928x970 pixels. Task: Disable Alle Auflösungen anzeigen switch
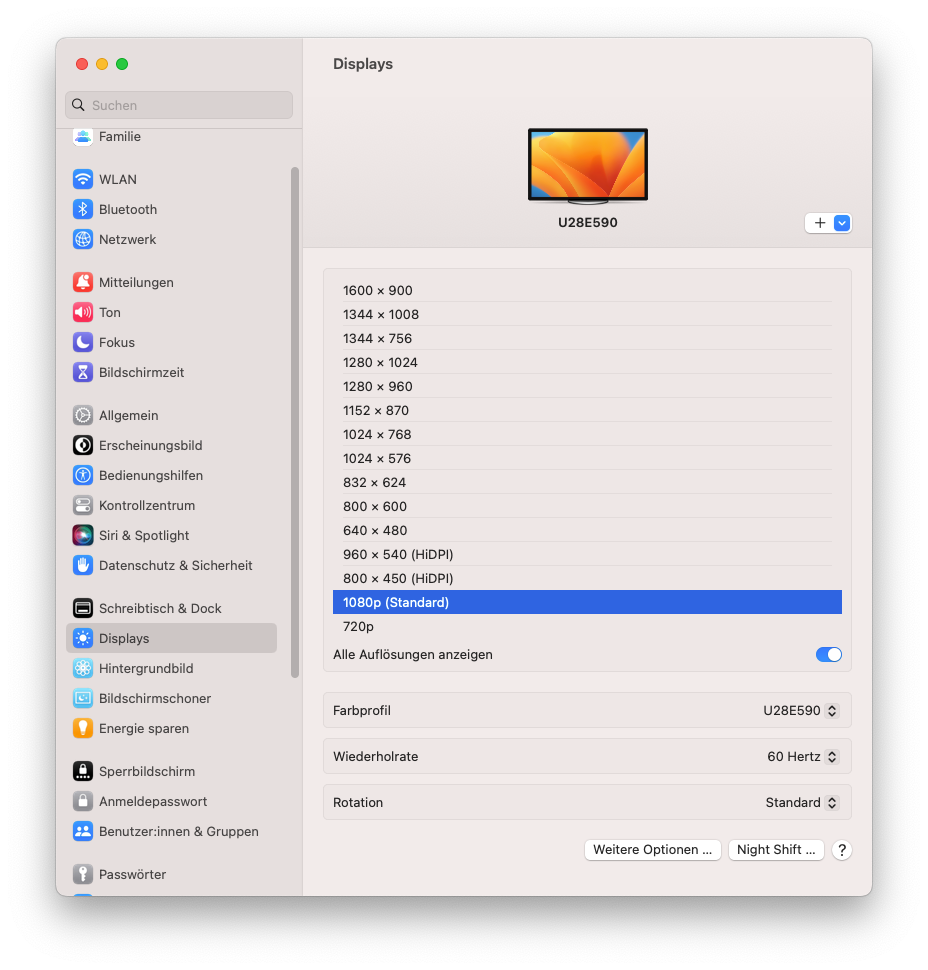[828, 655]
